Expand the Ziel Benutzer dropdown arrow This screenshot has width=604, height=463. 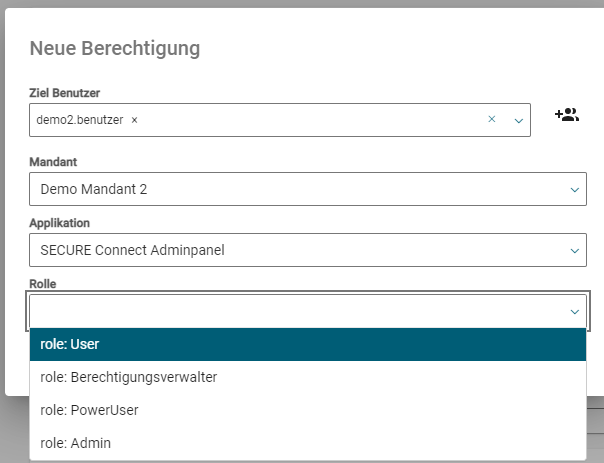tap(519, 121)
